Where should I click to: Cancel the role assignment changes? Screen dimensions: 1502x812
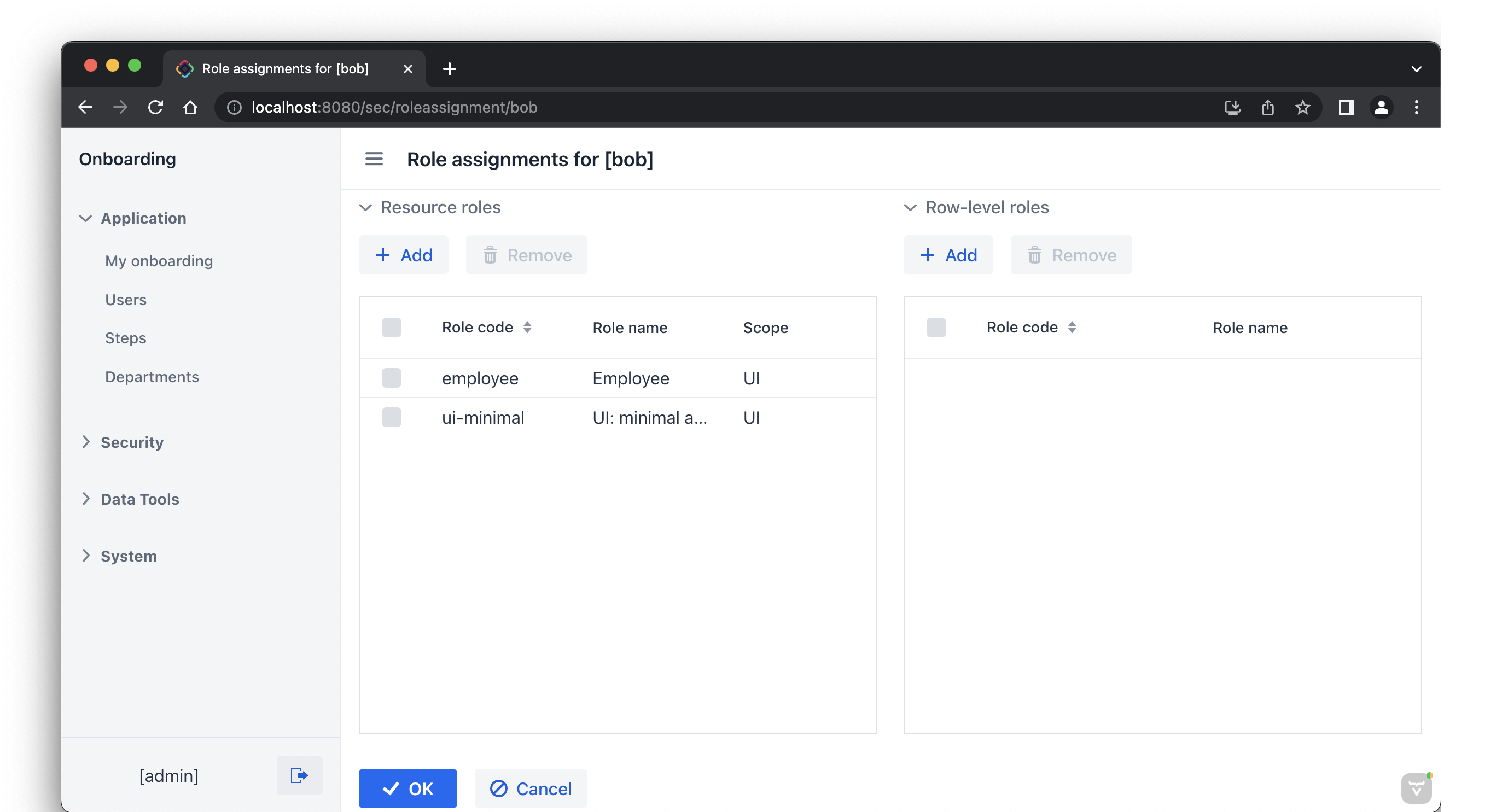click(x=531, y=788)
